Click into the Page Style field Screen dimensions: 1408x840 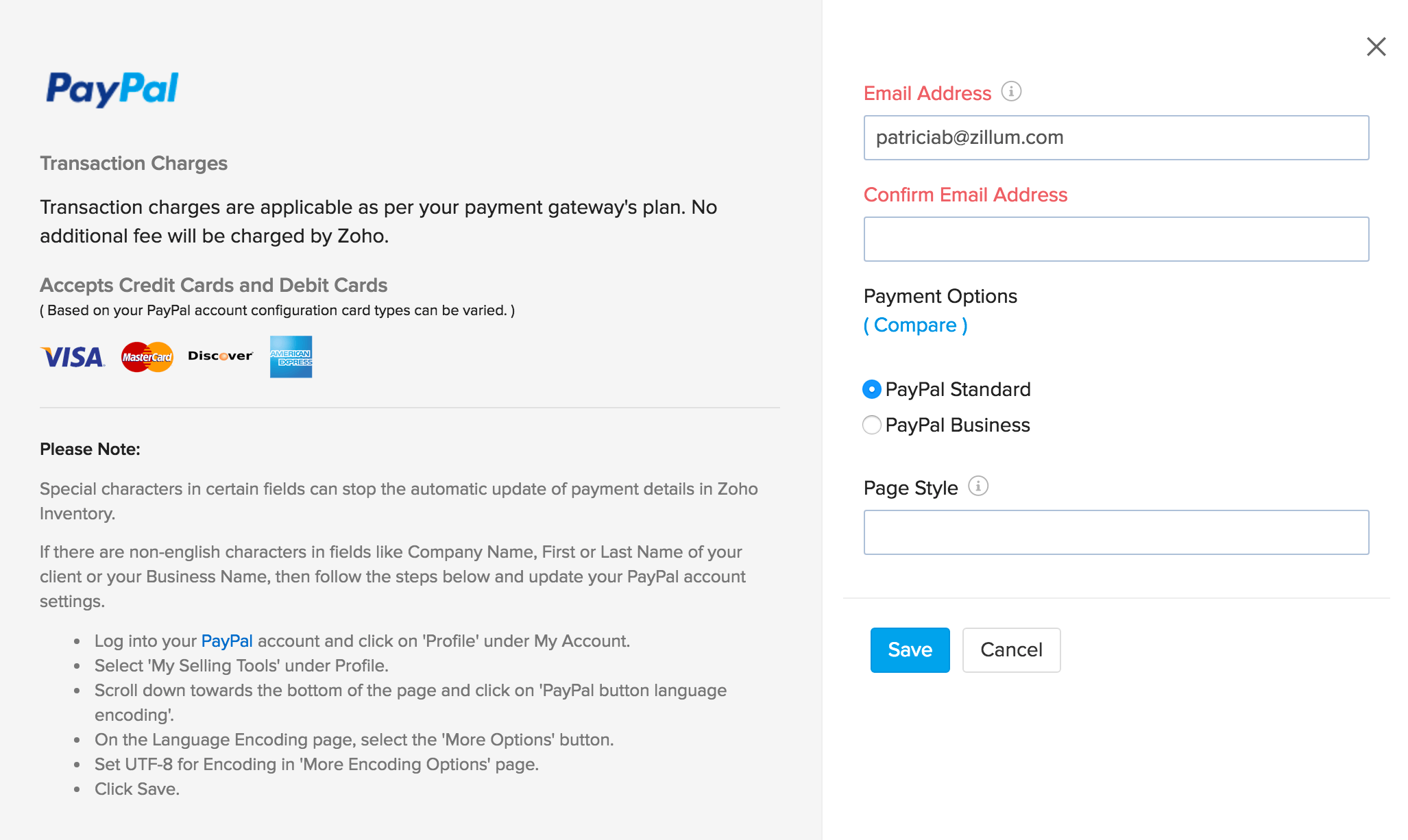tap(1116, 532)
